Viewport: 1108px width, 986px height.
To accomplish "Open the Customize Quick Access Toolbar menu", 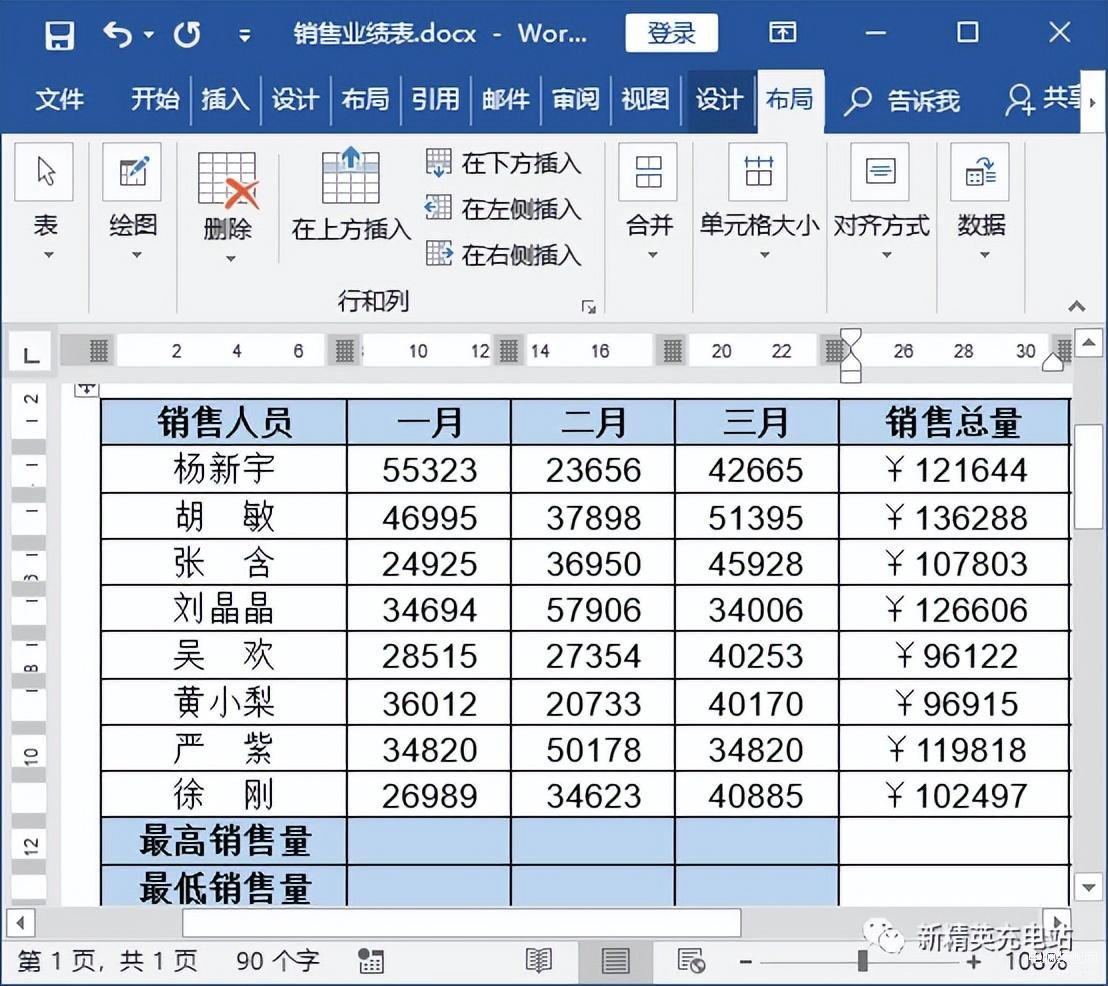I will click(244, 35).
